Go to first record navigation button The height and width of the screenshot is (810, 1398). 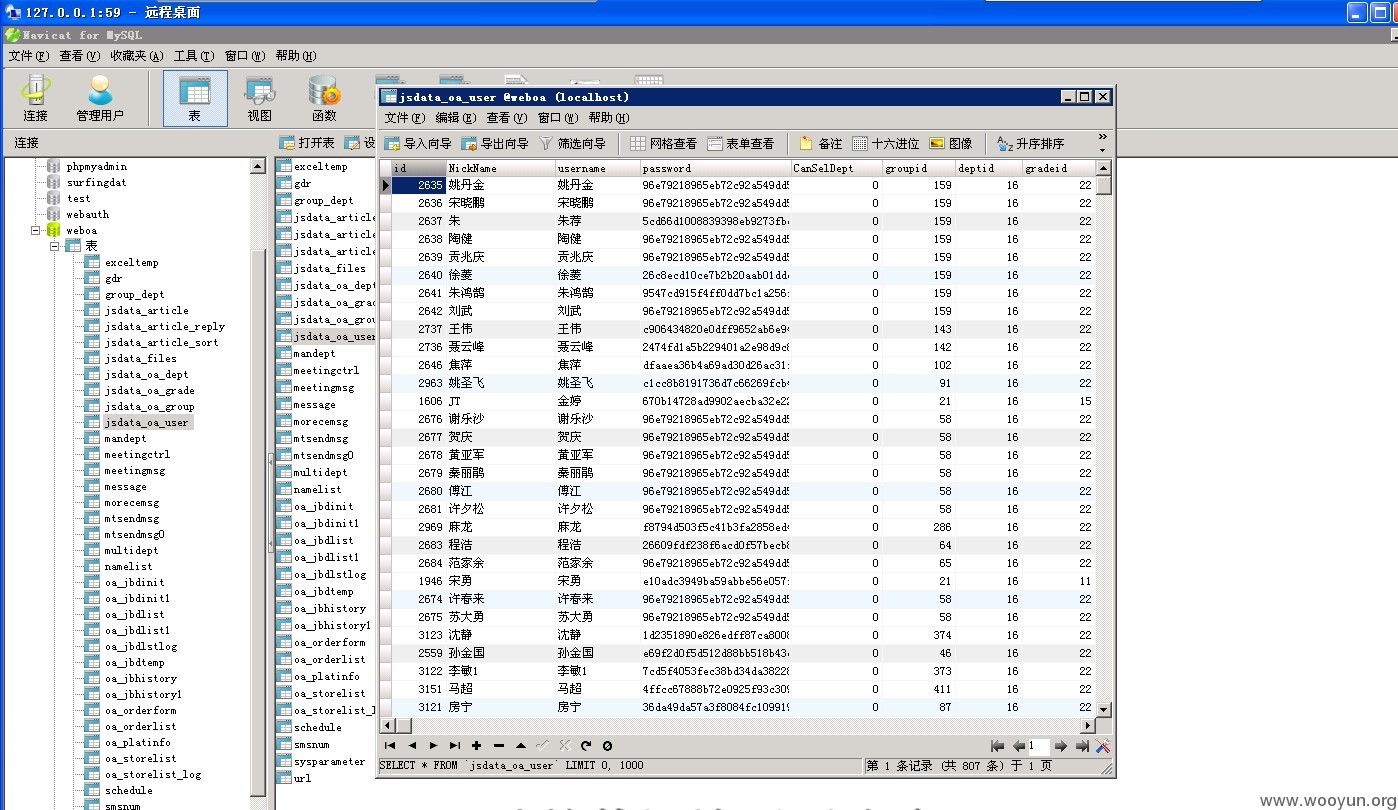point(390,746)
